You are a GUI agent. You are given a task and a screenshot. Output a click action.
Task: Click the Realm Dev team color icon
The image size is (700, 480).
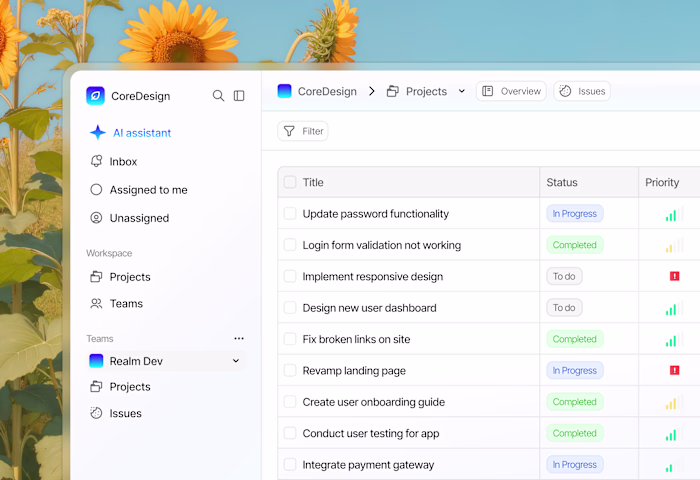click(96, 361)
